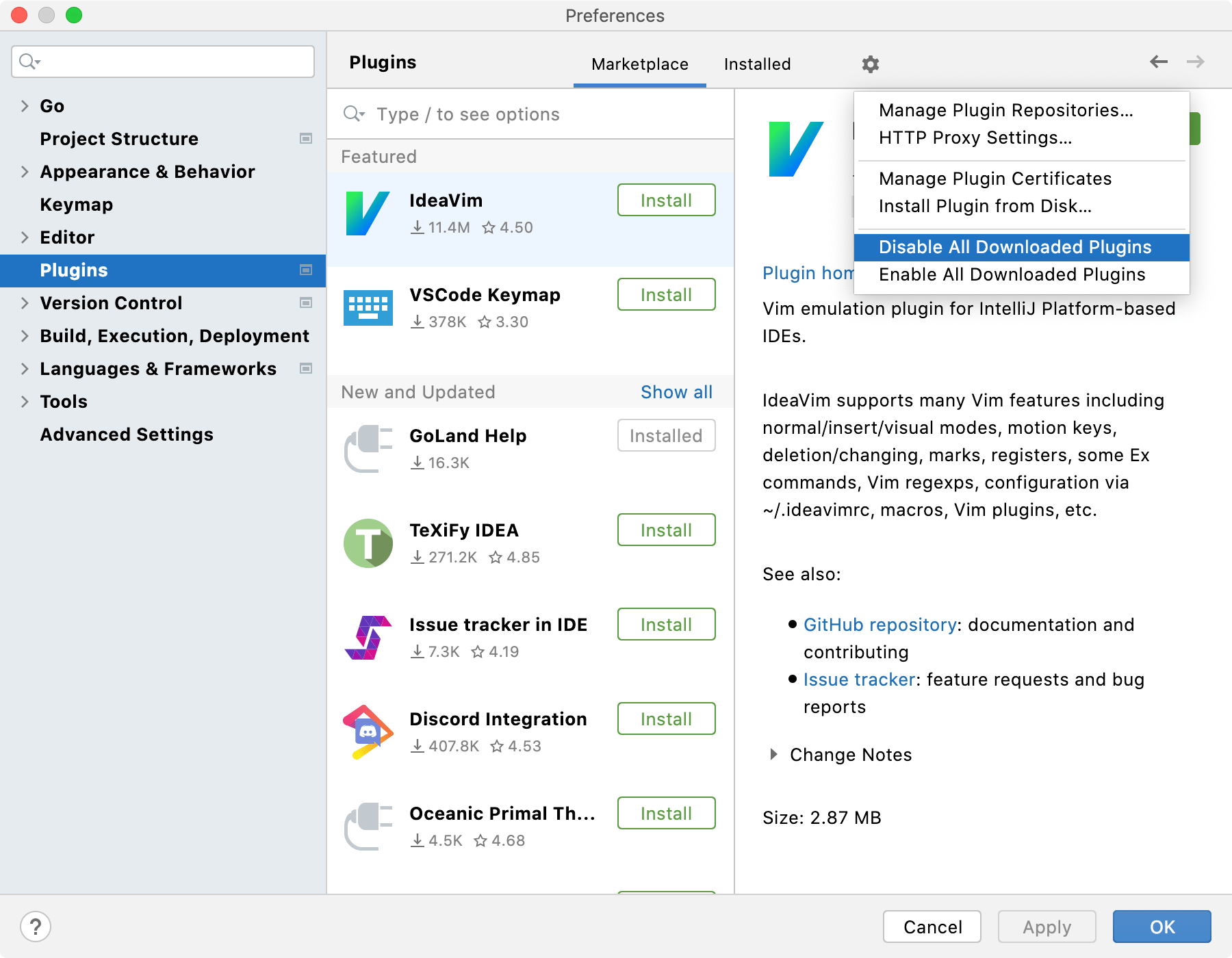Select Disable All Downloaded Plugins
The image size is (1232, 958).
[1015, 247]
